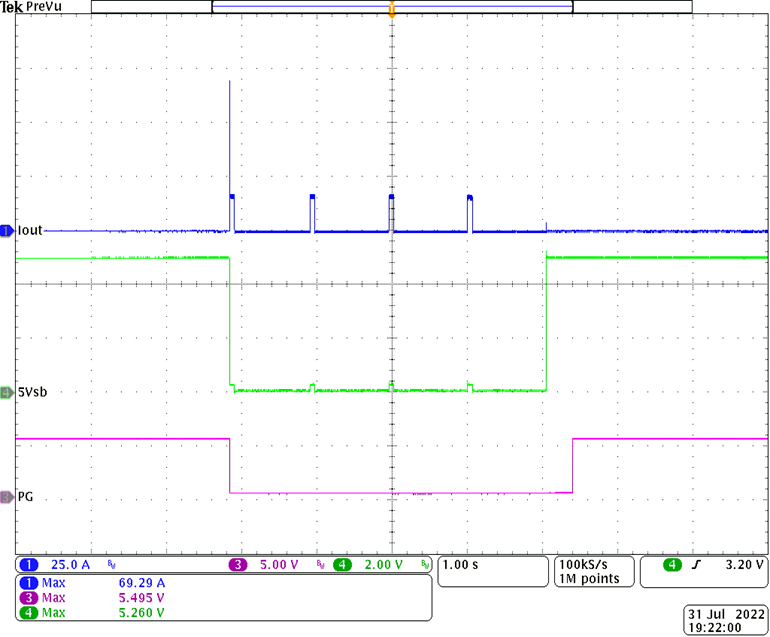Click the 1.00 s timebase readout

pos(460,565)
